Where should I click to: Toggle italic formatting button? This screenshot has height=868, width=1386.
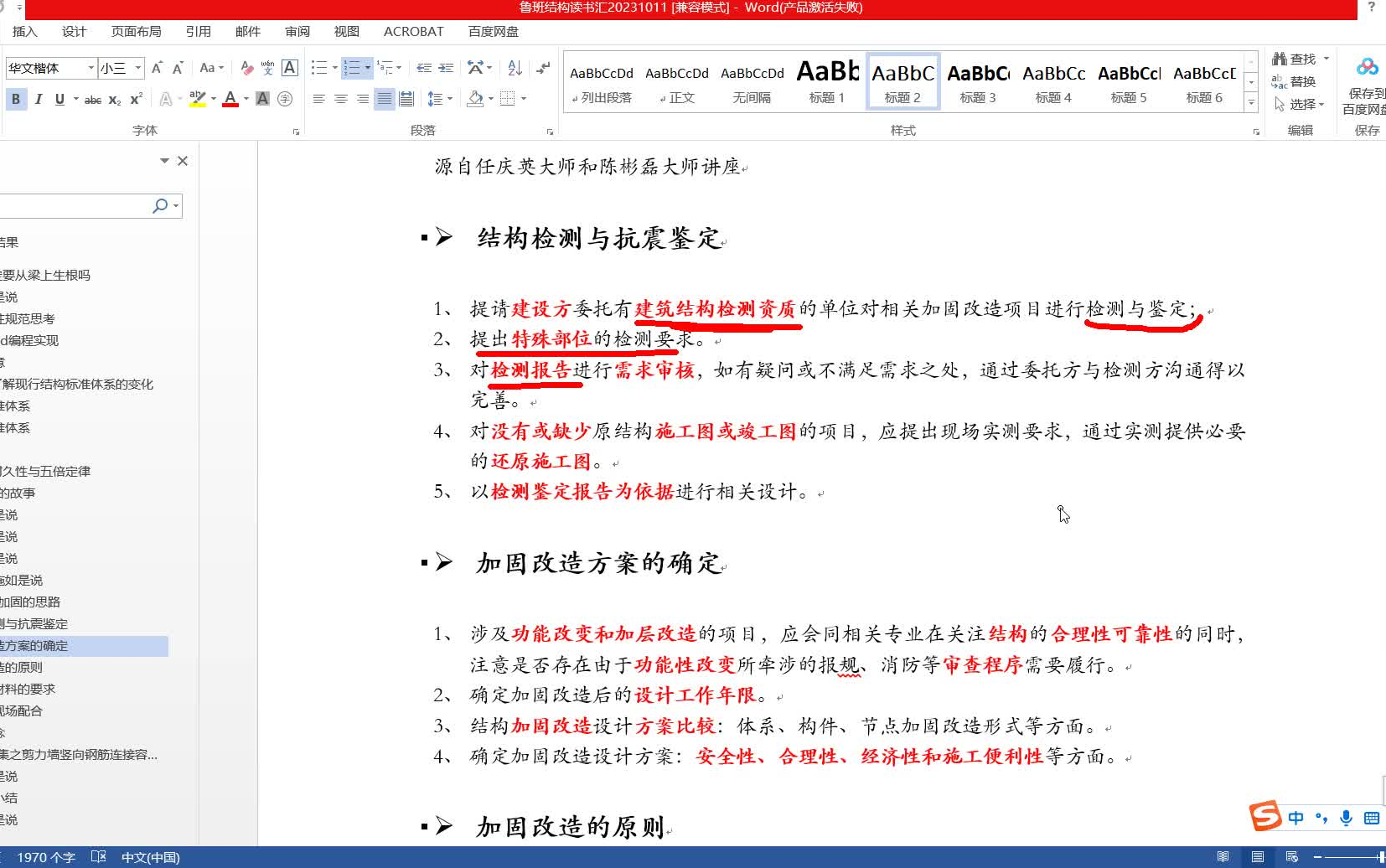[38, 99]
